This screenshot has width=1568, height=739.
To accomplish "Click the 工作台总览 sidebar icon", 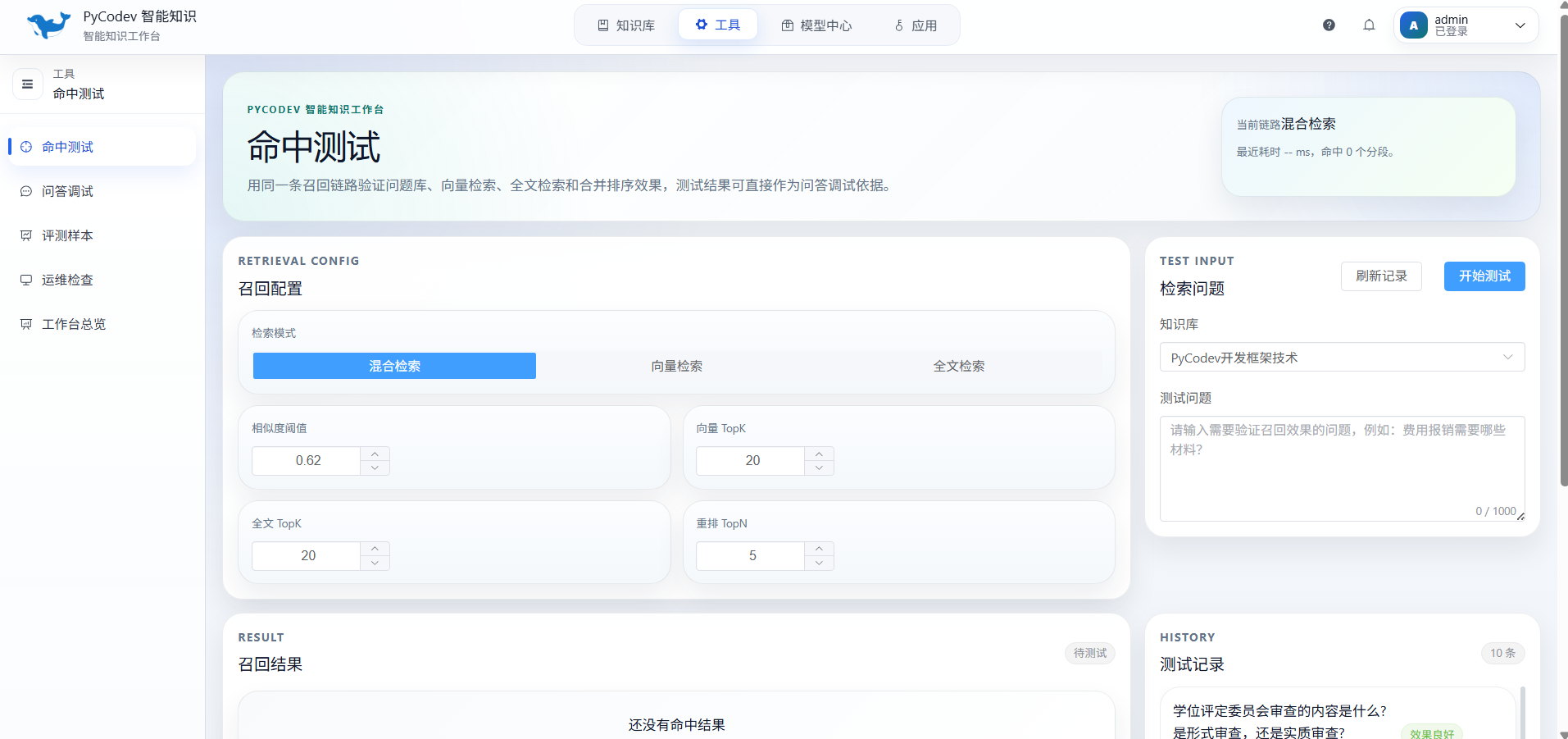I will (x=26, y=324).
